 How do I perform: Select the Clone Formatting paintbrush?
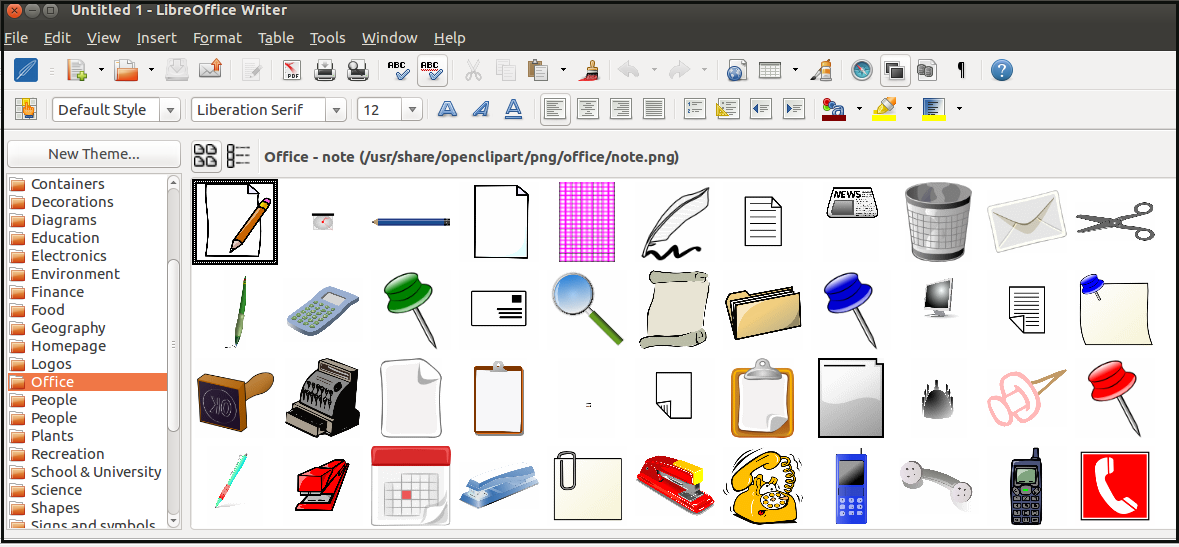[x=588, y=71]
